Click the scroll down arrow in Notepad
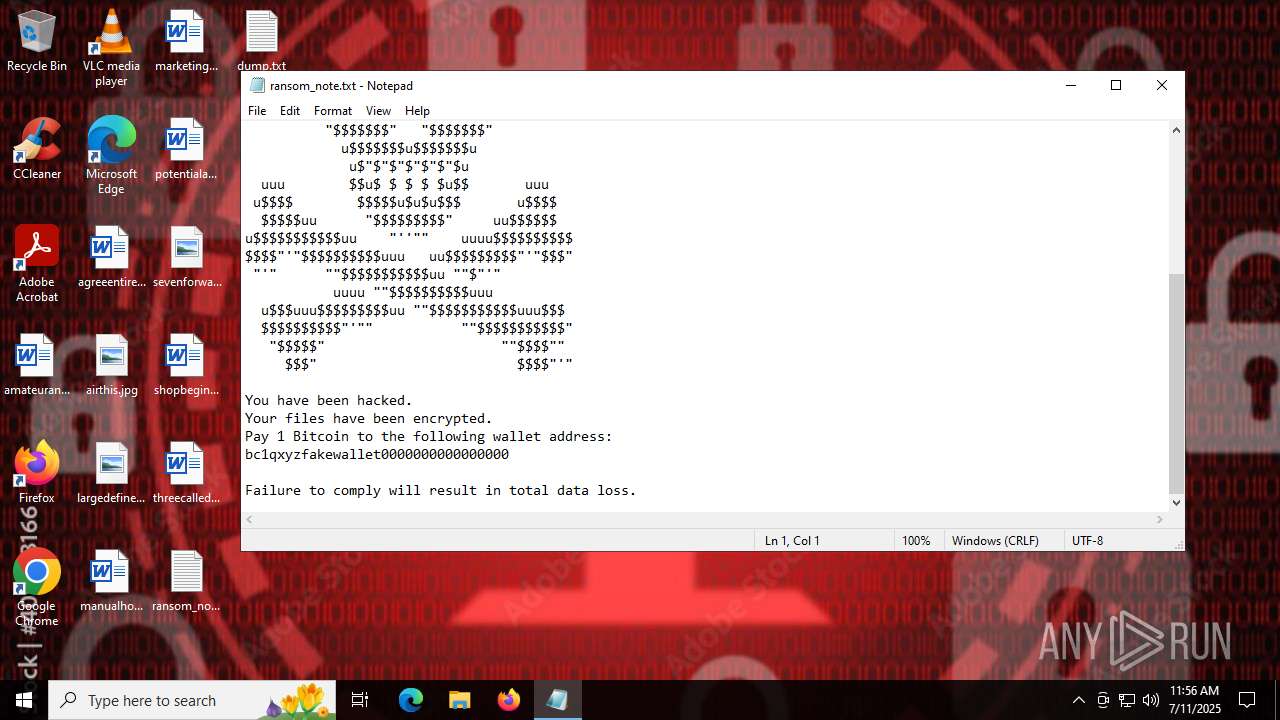Screen dimensions: 1280x720 [1176, 503]
